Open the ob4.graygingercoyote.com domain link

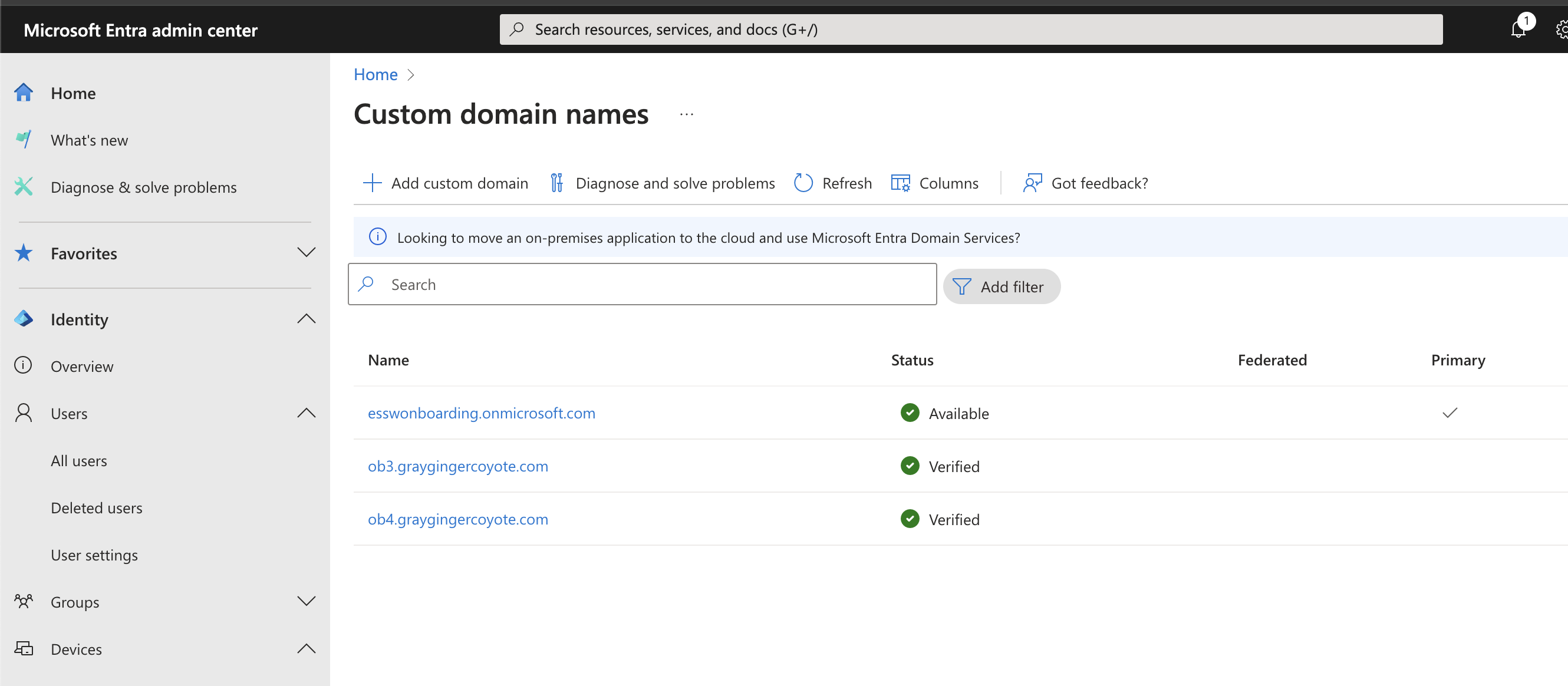click(458, 519)
